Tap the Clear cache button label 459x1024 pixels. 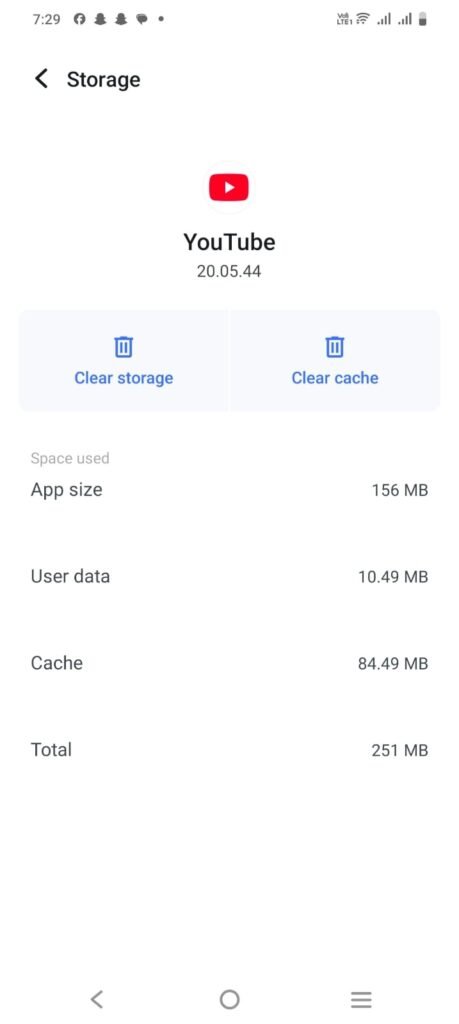335,377
